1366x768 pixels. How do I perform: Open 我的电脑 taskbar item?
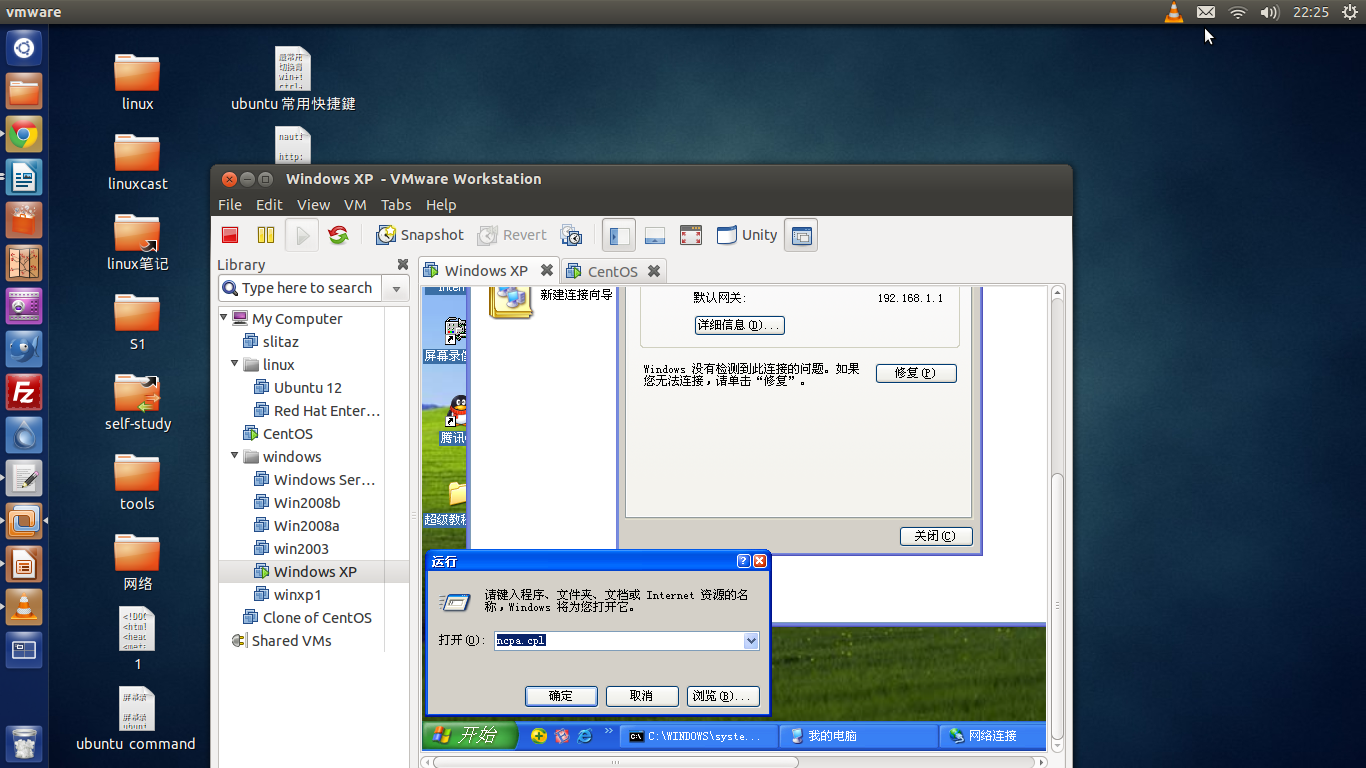858,736
